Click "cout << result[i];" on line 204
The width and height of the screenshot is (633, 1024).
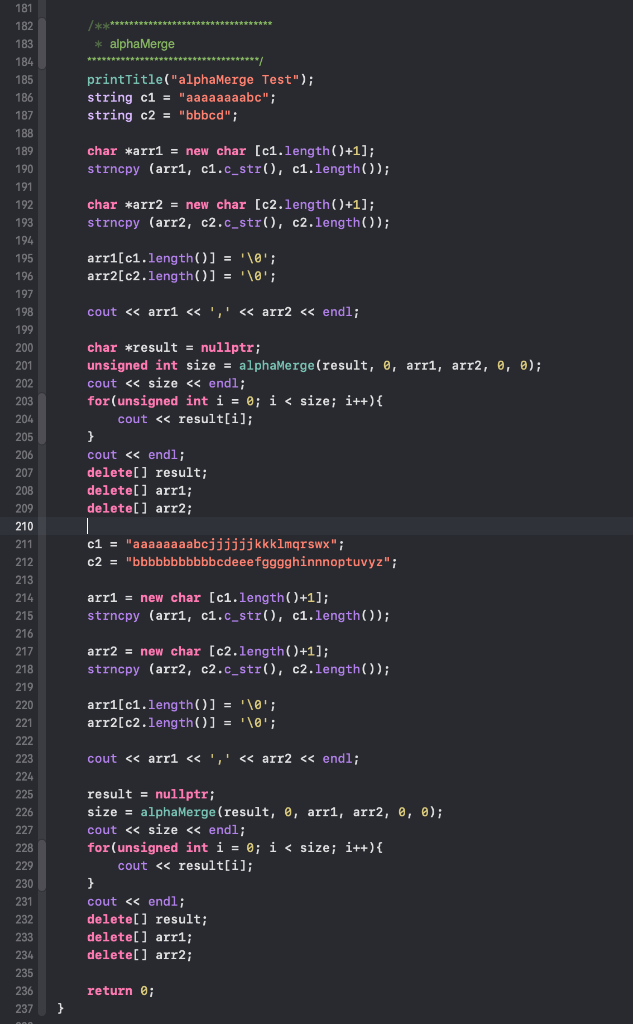point(186,419)
